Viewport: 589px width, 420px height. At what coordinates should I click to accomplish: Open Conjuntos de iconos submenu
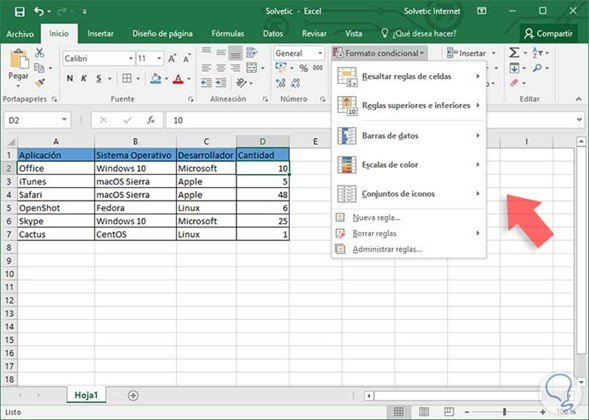click(x=409, y=194)
